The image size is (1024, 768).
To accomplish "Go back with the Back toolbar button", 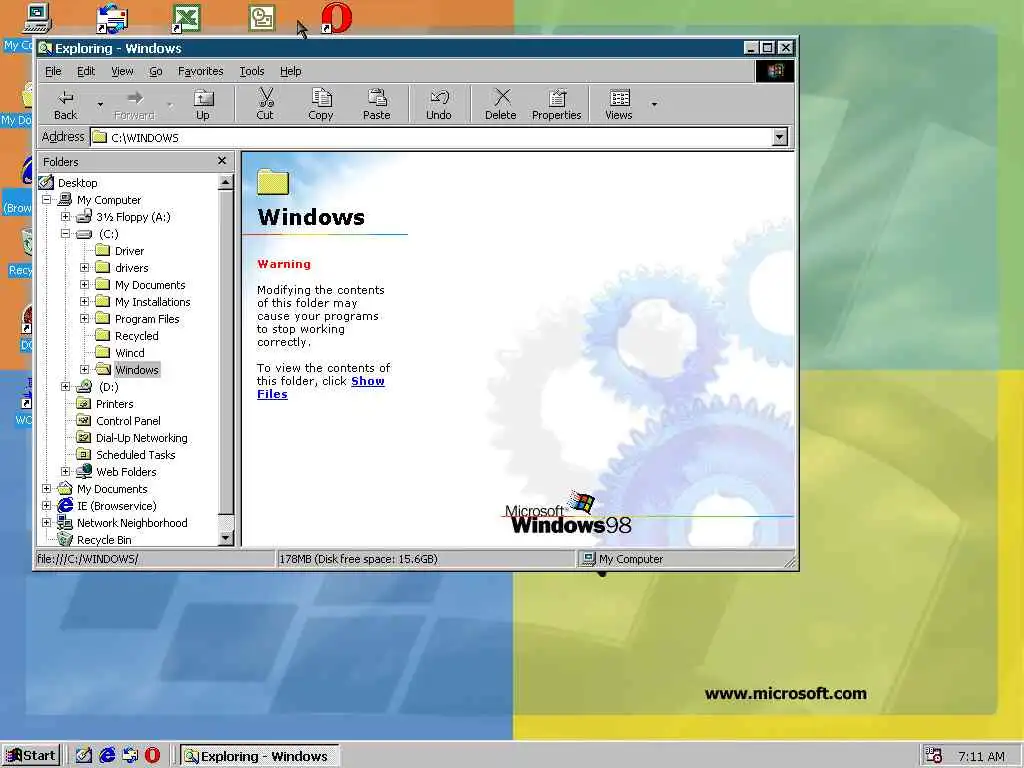I will (x=65, y=104).
